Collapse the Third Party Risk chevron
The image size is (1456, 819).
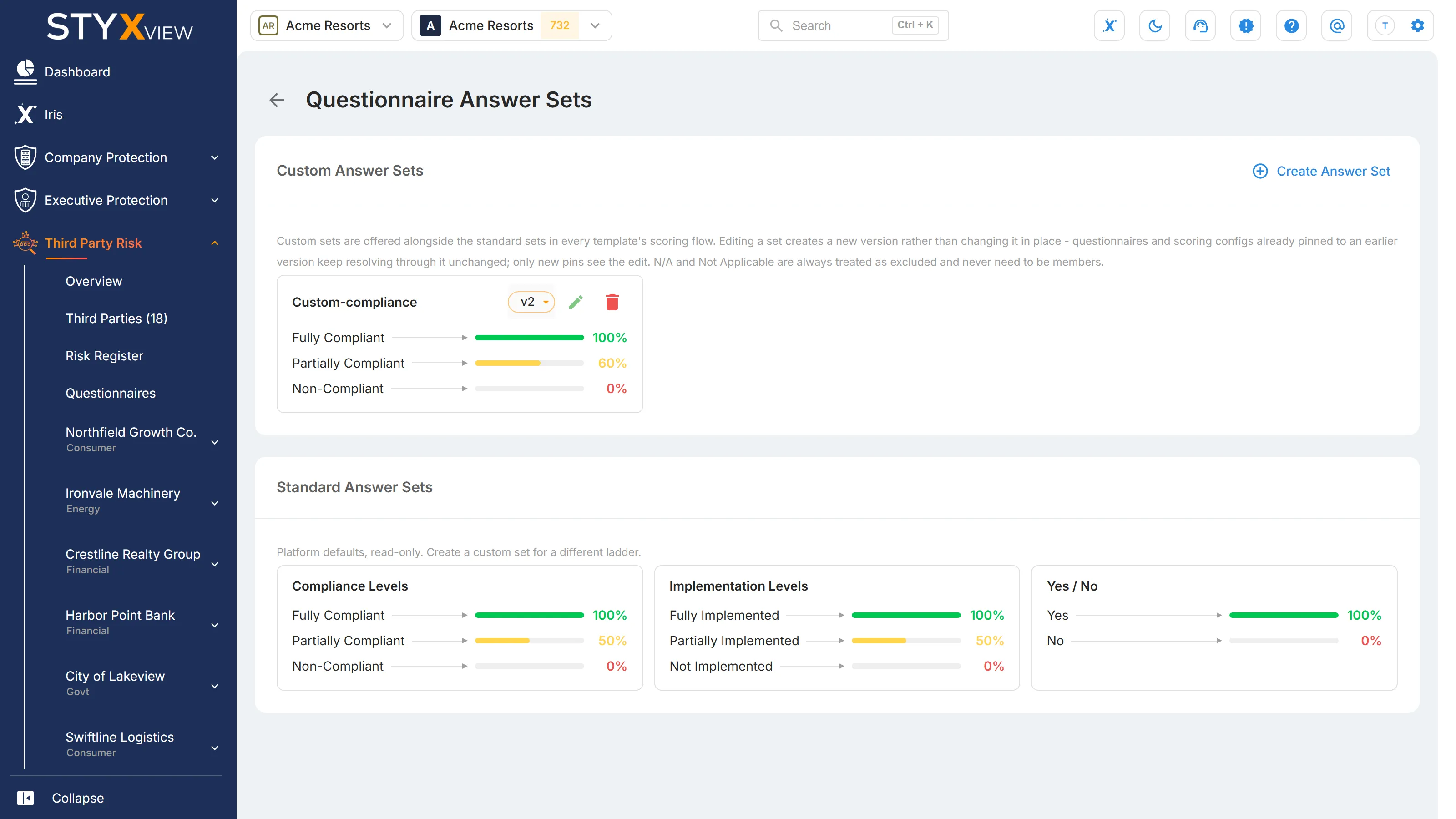point(215,243)
